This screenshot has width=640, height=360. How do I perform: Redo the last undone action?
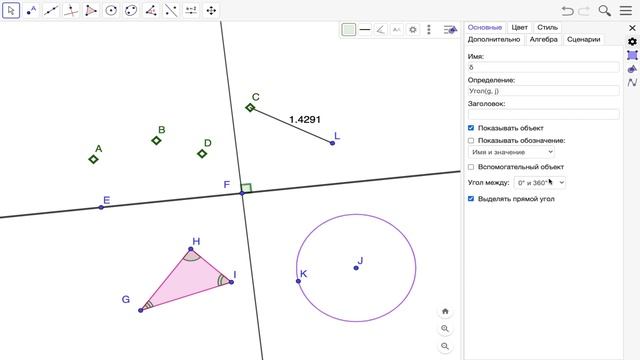point(584,11)
